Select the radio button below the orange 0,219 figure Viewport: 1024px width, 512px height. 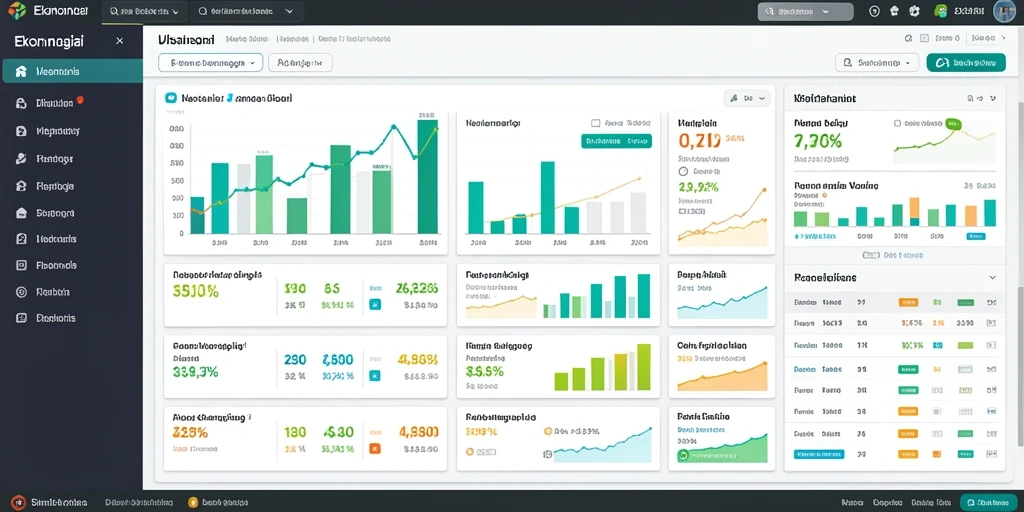(684, 172)
